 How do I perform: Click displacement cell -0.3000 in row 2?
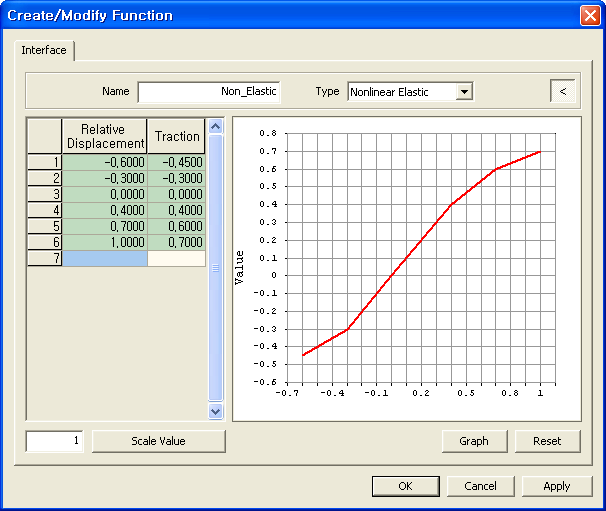tap(104, 178)
